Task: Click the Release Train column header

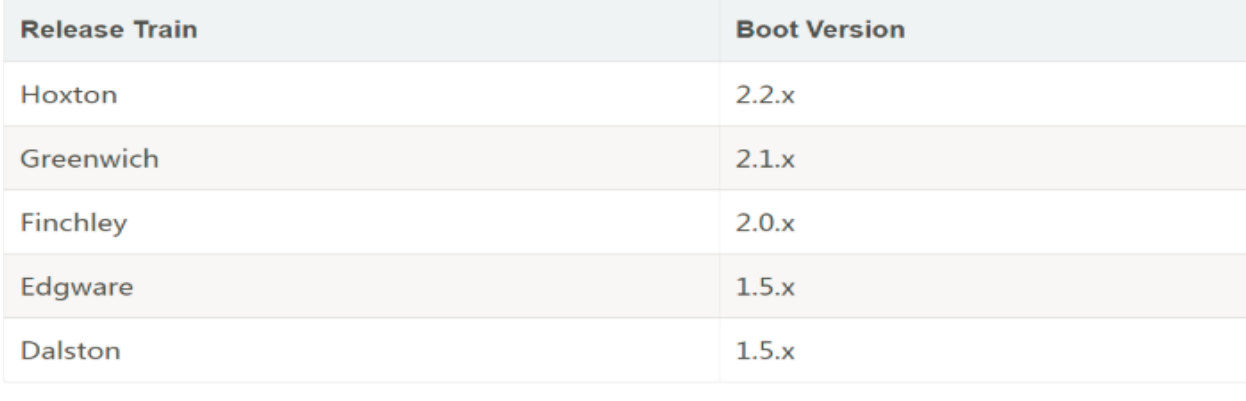Action: point(110,30)
